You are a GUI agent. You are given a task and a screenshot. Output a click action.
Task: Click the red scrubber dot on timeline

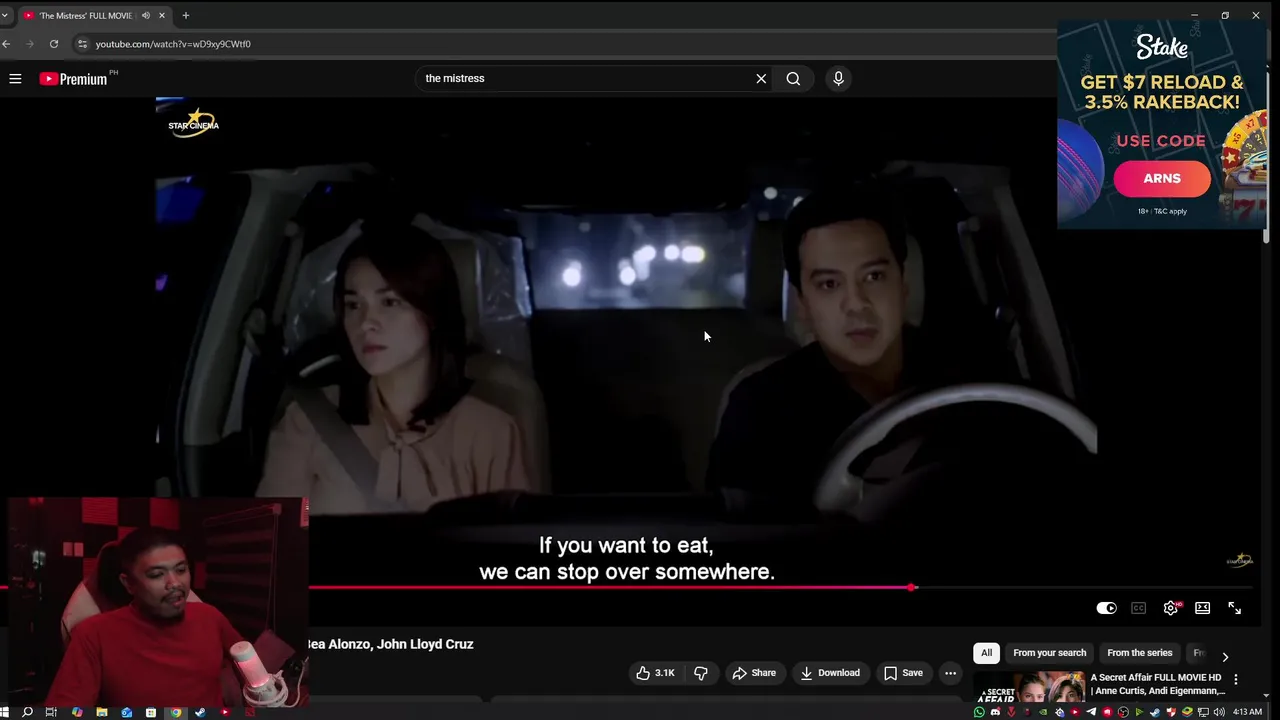click(912, 587)
